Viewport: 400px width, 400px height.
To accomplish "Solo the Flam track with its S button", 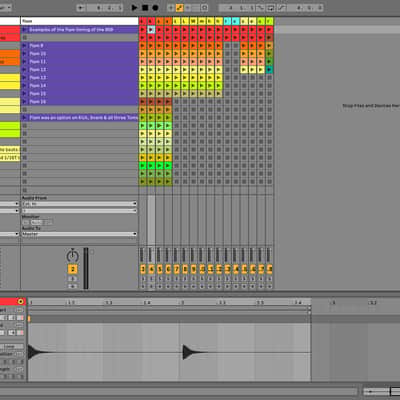I will click(72, 279).
